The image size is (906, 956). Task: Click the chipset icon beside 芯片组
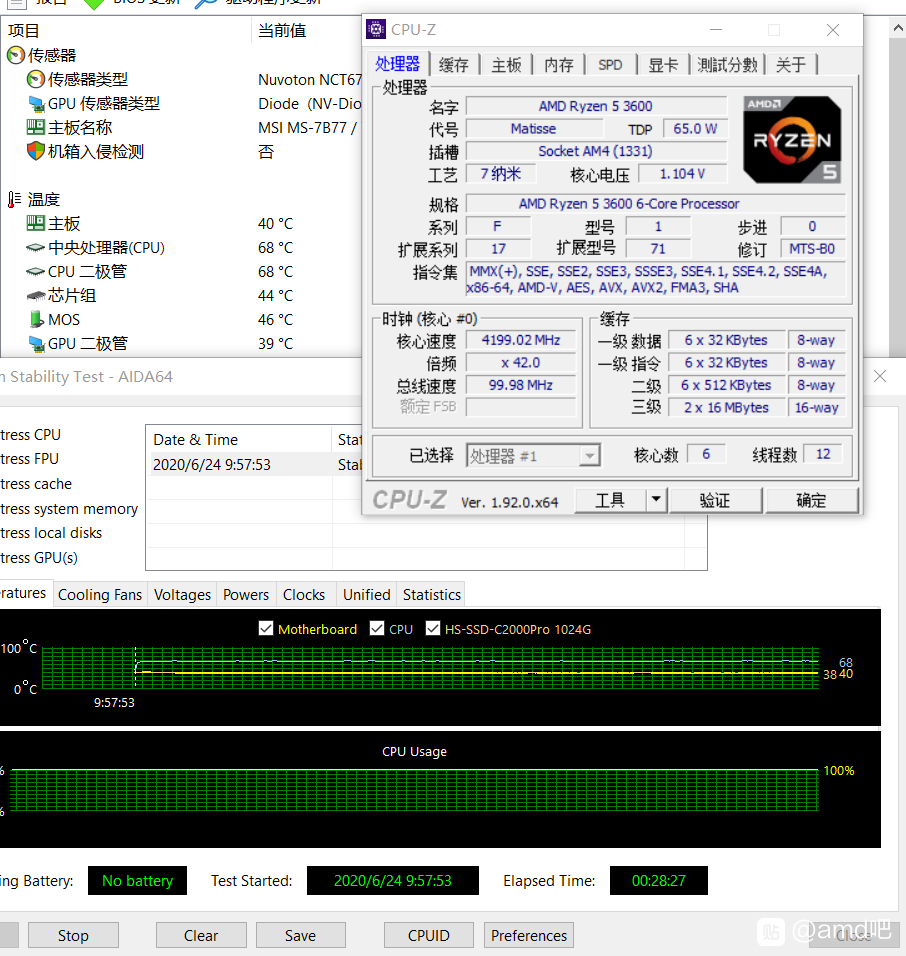36,296
